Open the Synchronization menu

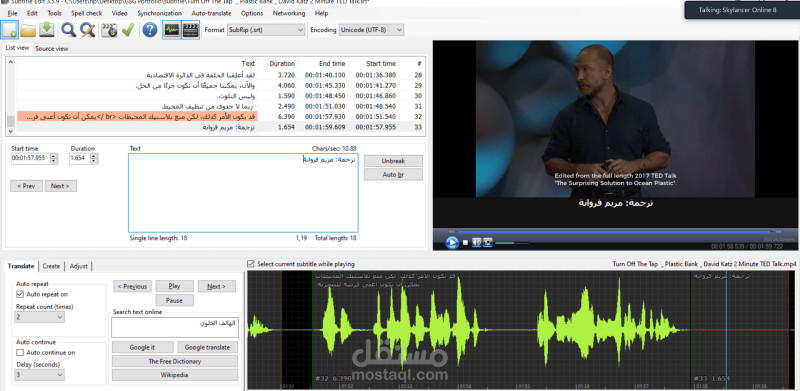point(159,13)
